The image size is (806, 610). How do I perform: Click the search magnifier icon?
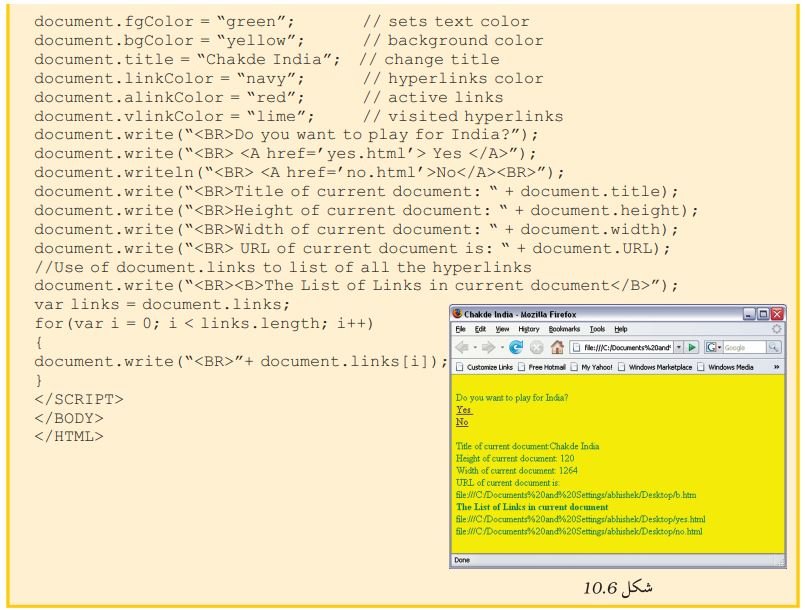point(774,347)
